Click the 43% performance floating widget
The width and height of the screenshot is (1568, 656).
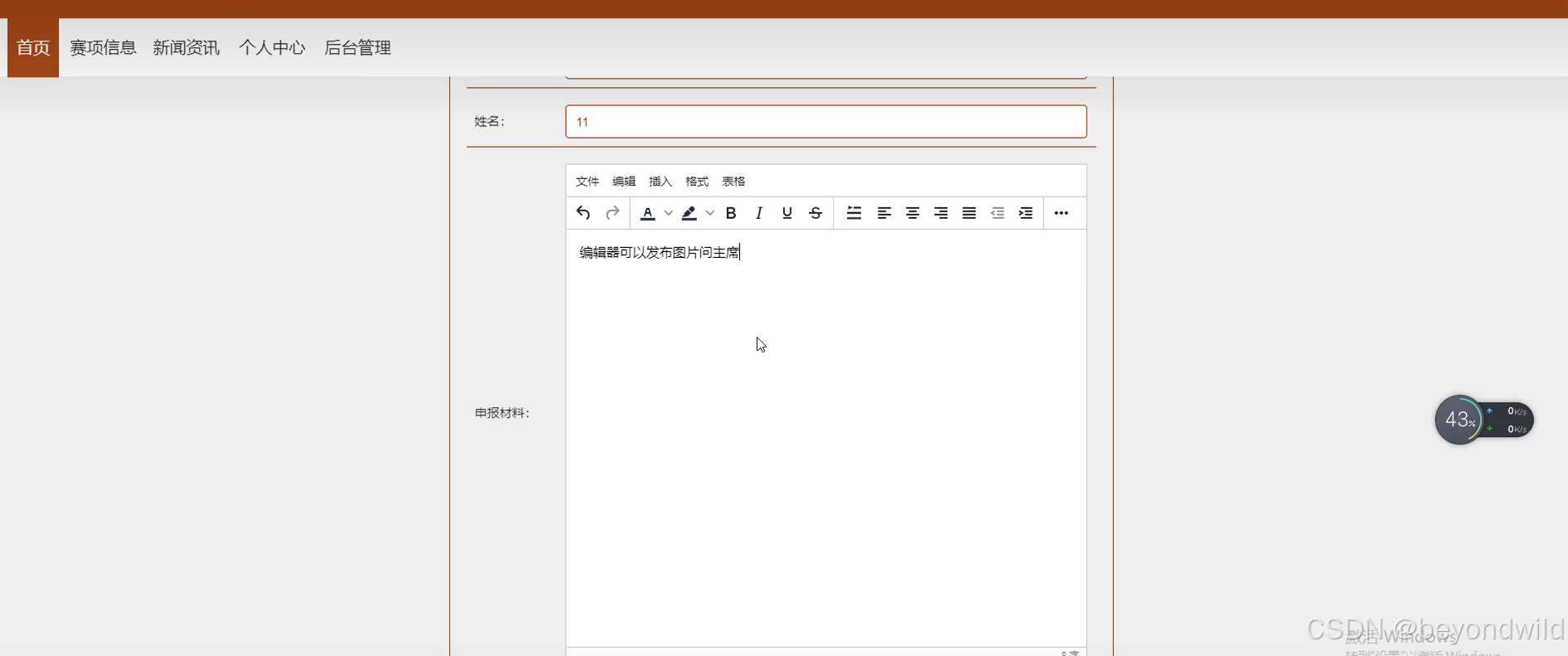tap(1483, 420)
